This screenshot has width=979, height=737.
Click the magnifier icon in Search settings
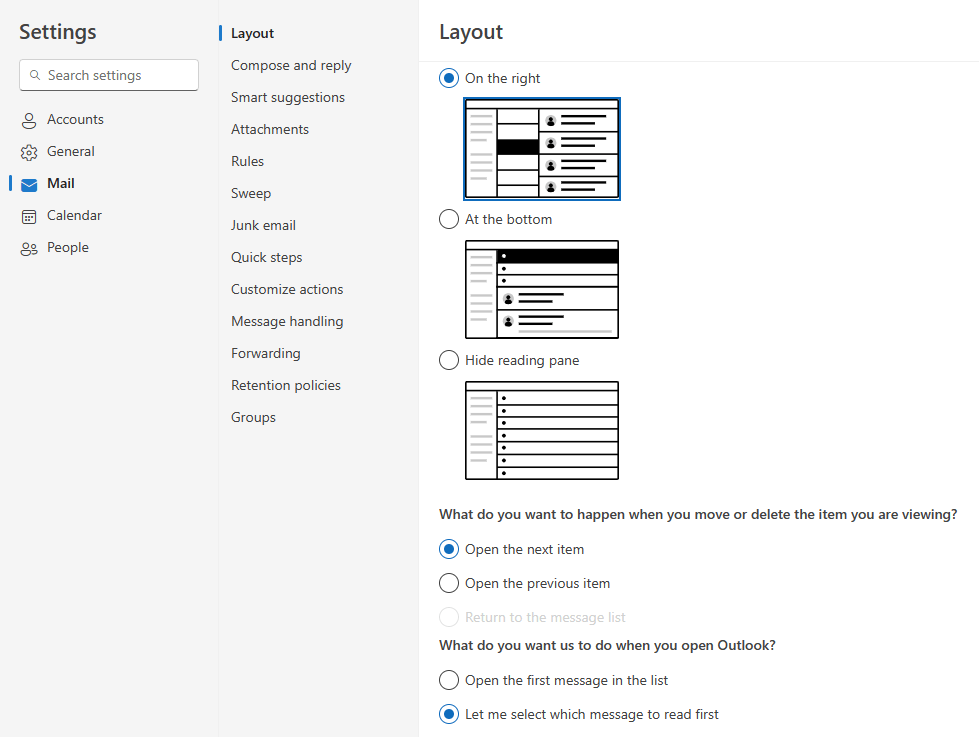coord(35,75)
